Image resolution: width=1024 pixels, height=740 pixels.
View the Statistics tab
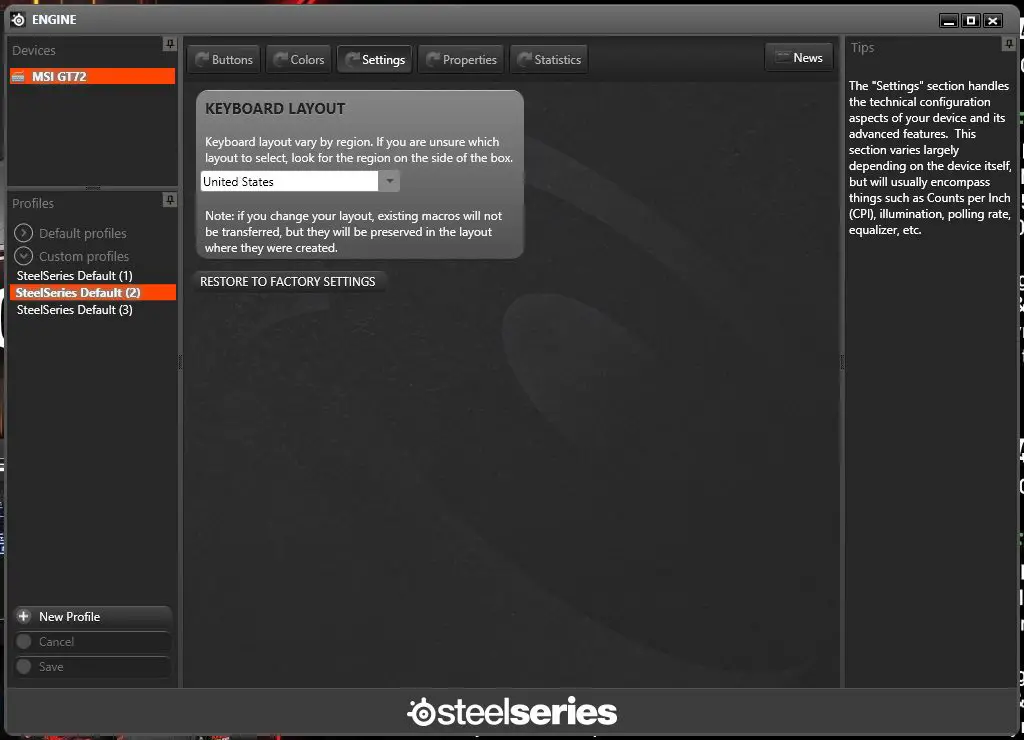pyautogui.click(x=549, y=59)
